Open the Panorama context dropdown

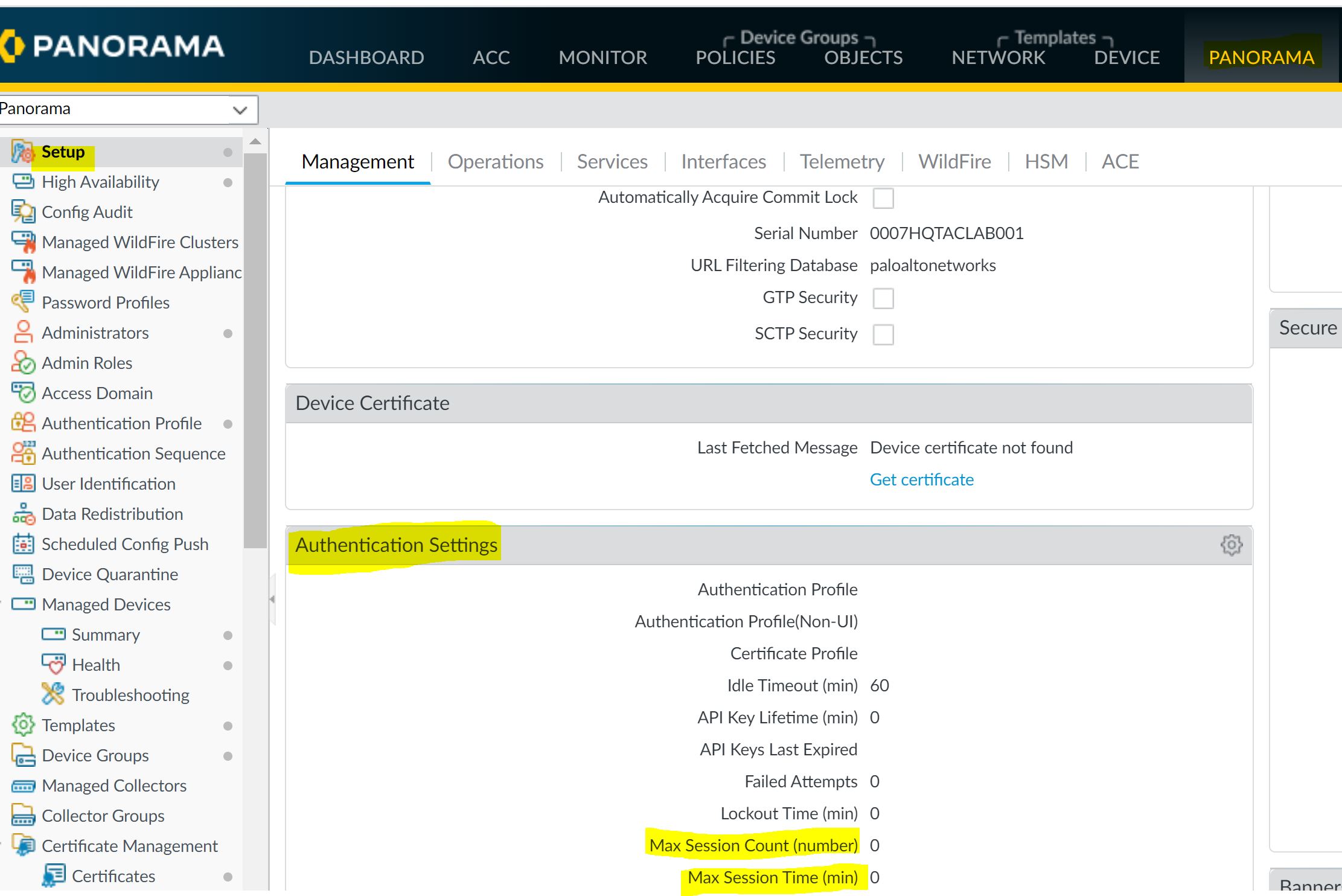tap(240, 110)
